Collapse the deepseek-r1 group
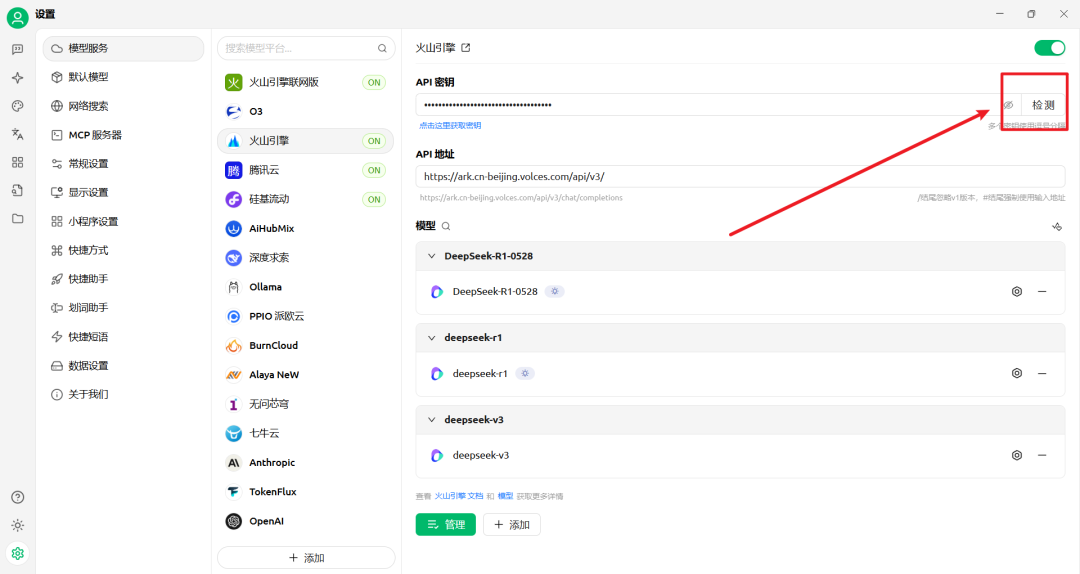Image resolution: width=1080 pixels, height=574 pixels. (x=432, y=338)
